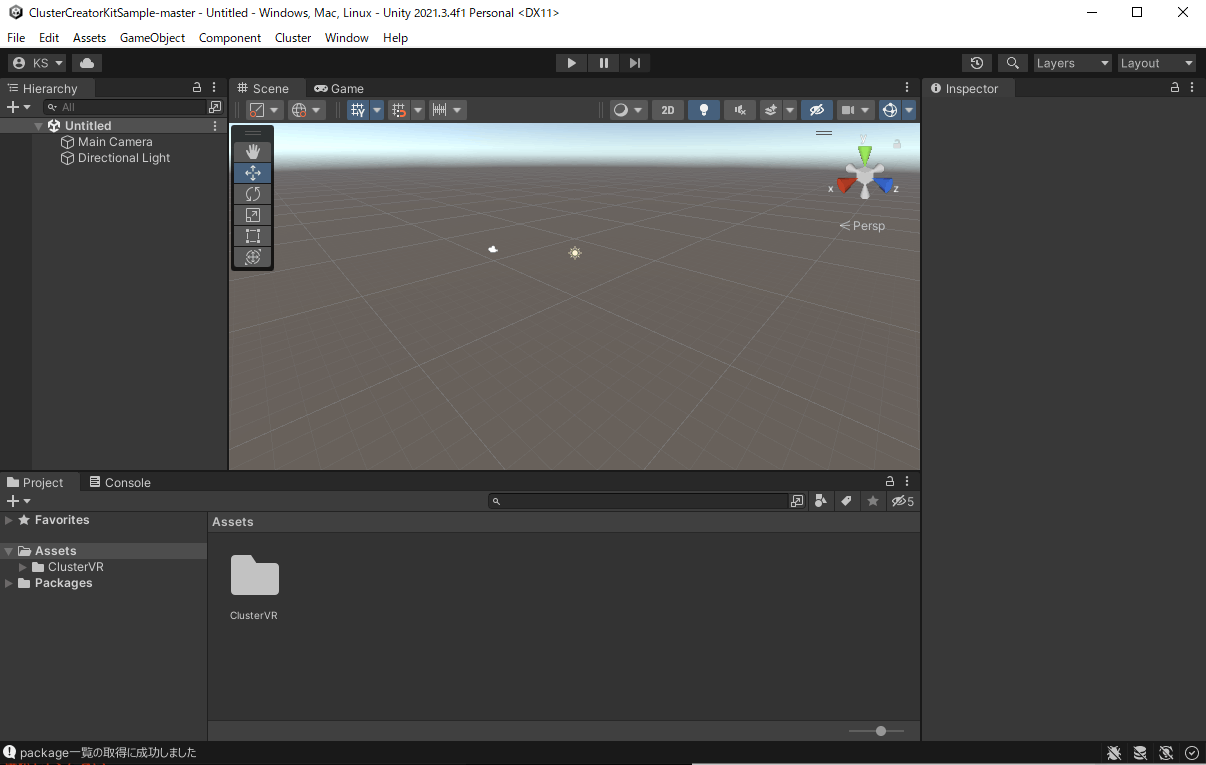Step one frame forward
Image resolution: width=1206 pixels, height=765 pixels.
635,63
